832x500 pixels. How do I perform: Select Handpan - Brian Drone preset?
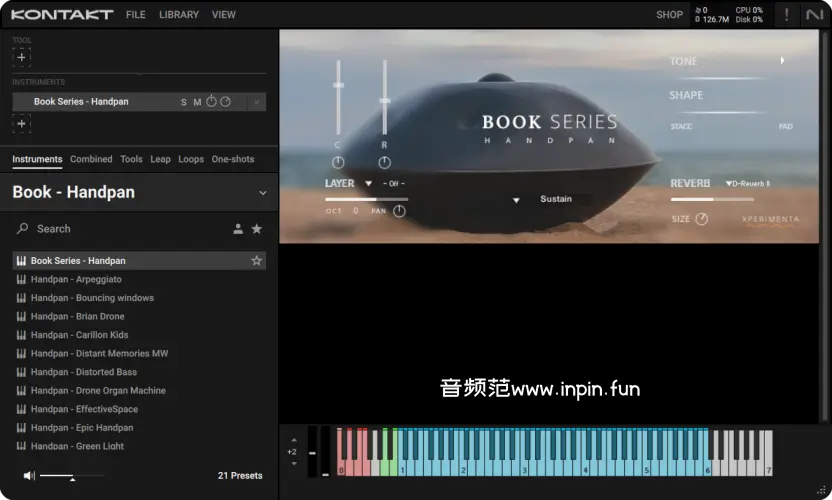tap(139, 316)
